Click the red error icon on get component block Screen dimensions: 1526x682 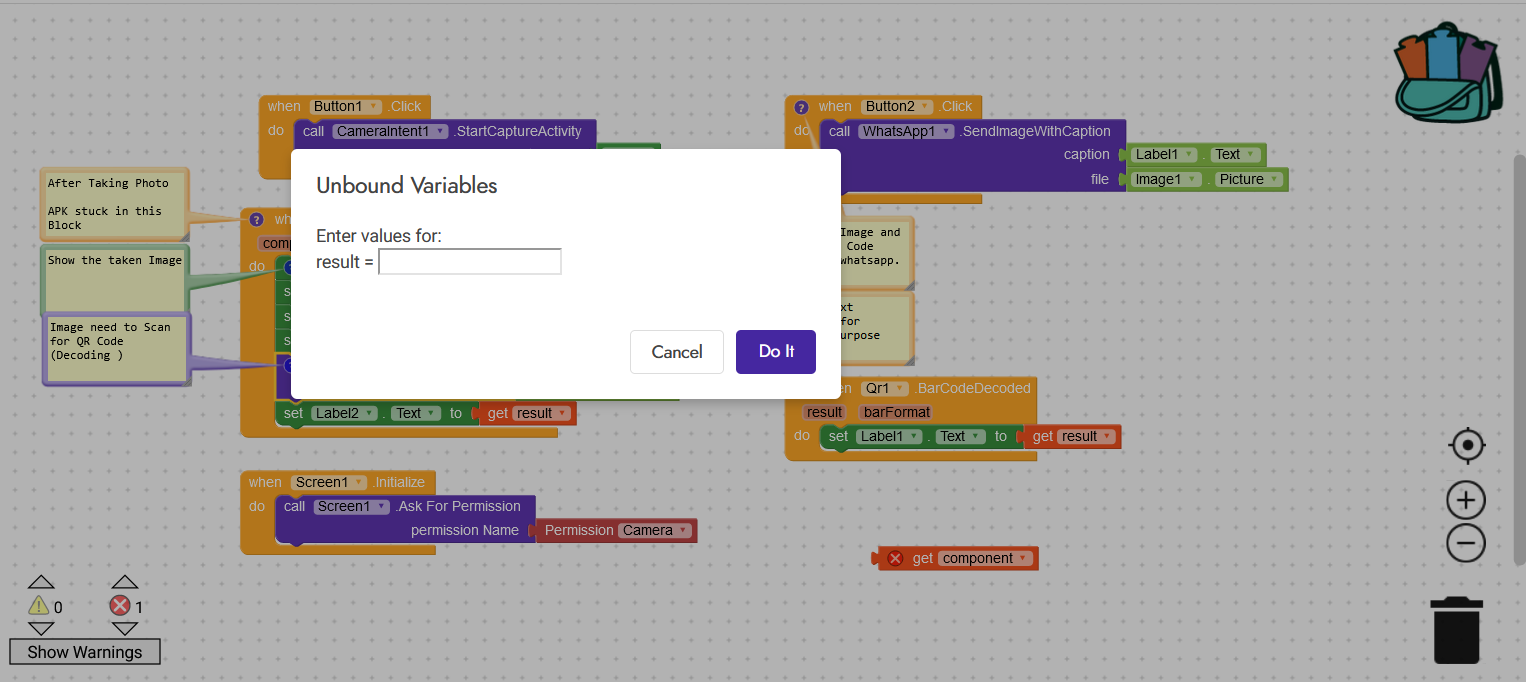895,559
